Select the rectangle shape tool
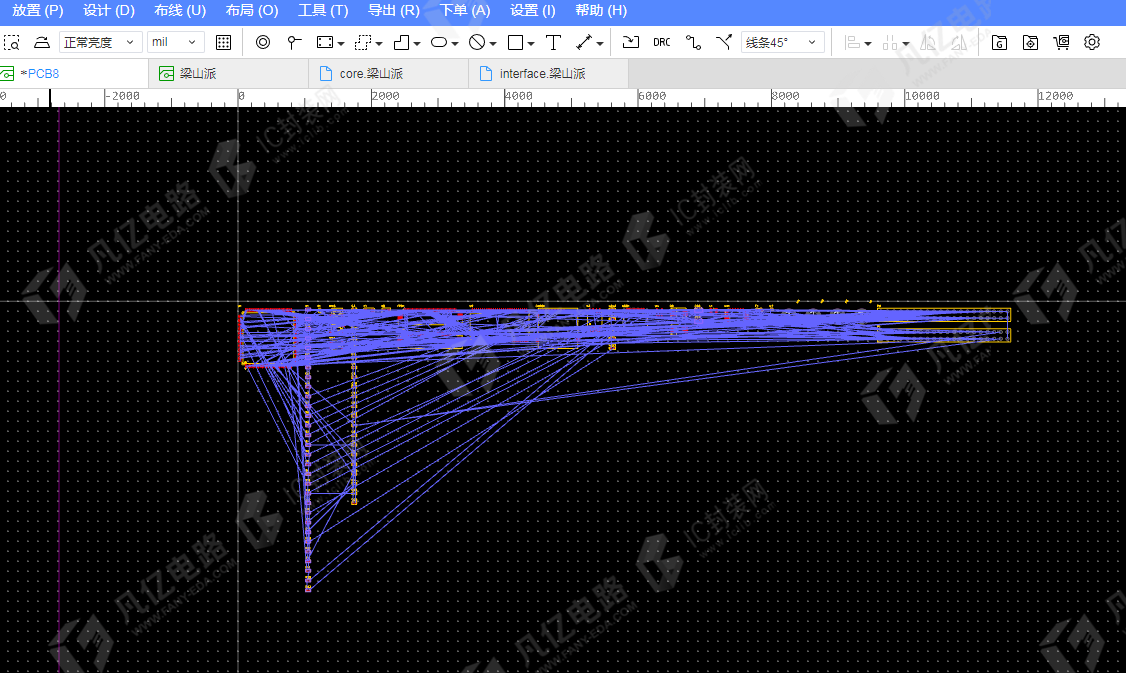Image resolution: width=1126 pixels, height=673 pixels. pos(515,42)
